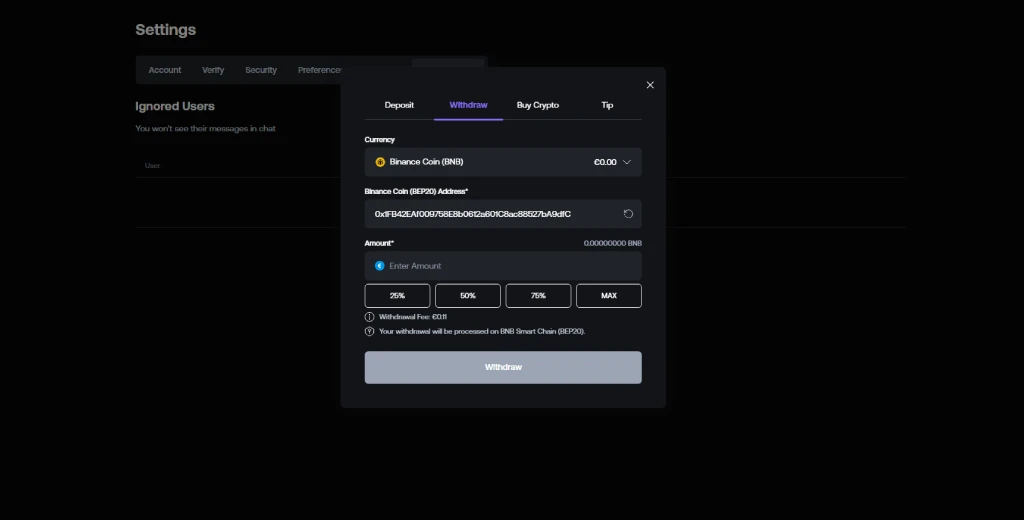Click the Currency label
1024x520 pixels.
tap(379, 140)
